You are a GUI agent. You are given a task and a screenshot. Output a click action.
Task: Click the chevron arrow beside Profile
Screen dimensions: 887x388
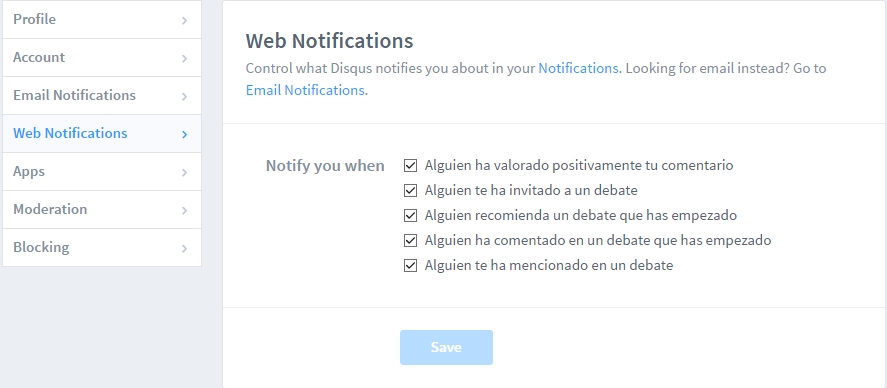(x=184, y=20)
